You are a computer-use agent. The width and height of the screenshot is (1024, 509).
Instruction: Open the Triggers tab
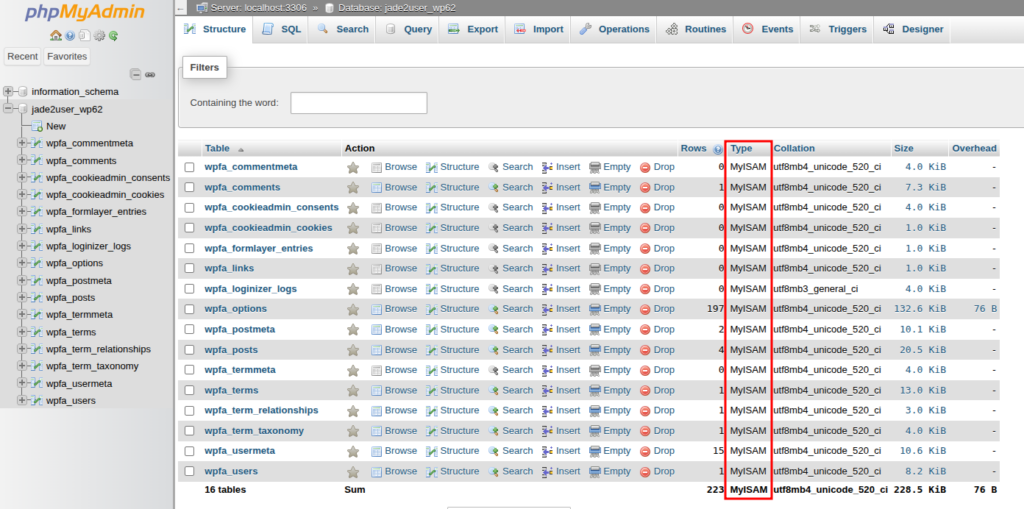click(837, 29)
